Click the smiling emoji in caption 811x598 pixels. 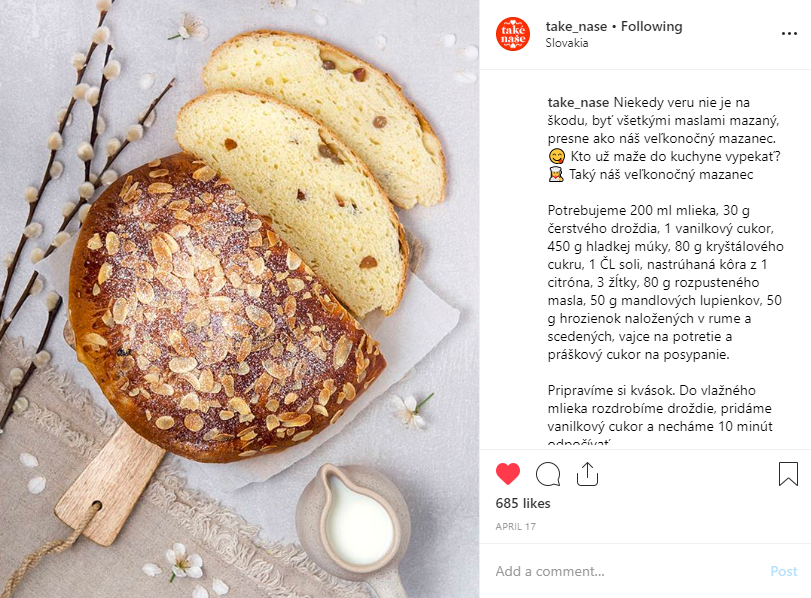point(557,156)
